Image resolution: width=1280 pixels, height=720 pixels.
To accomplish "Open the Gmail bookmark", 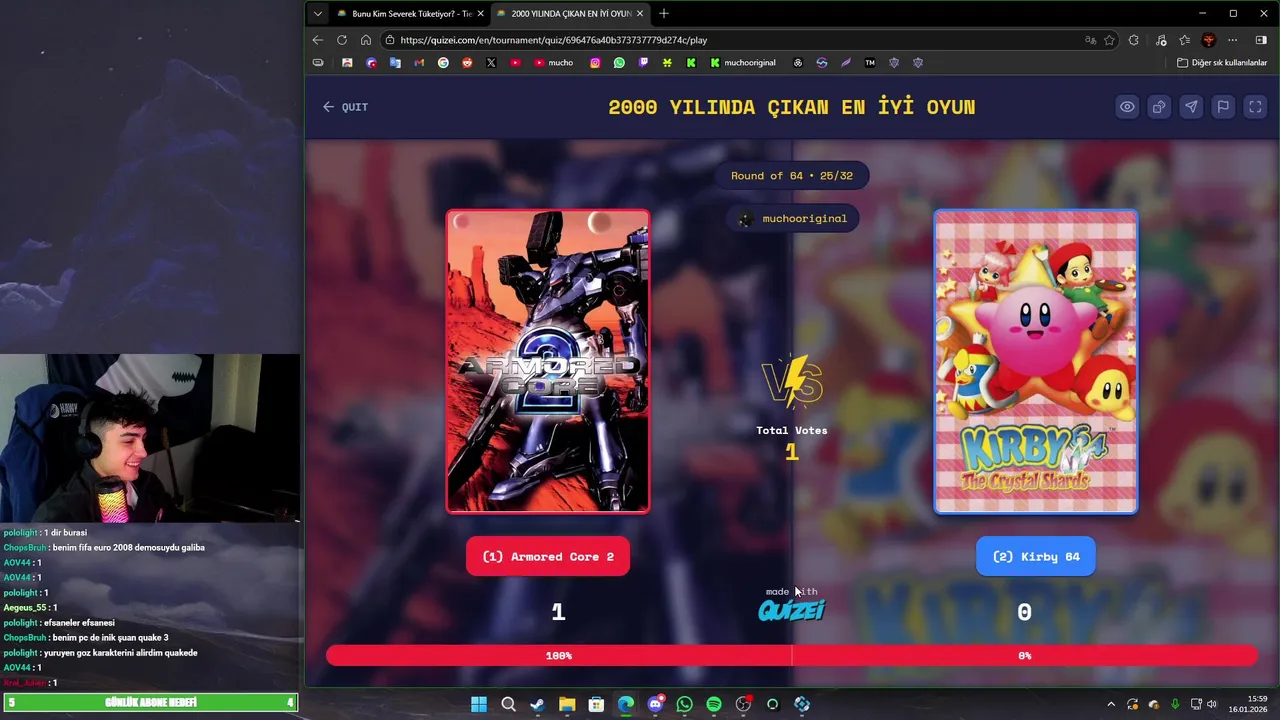I will [x=419, y=63].
